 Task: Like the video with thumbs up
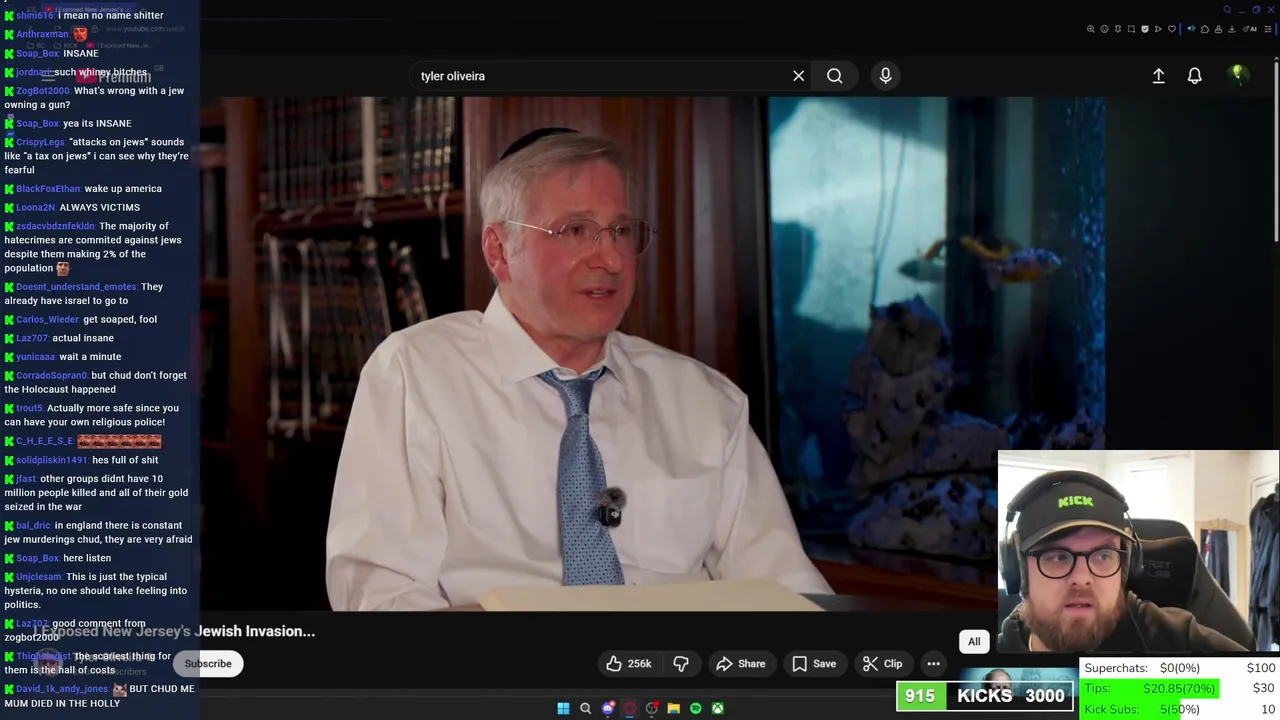pos(629,664)
